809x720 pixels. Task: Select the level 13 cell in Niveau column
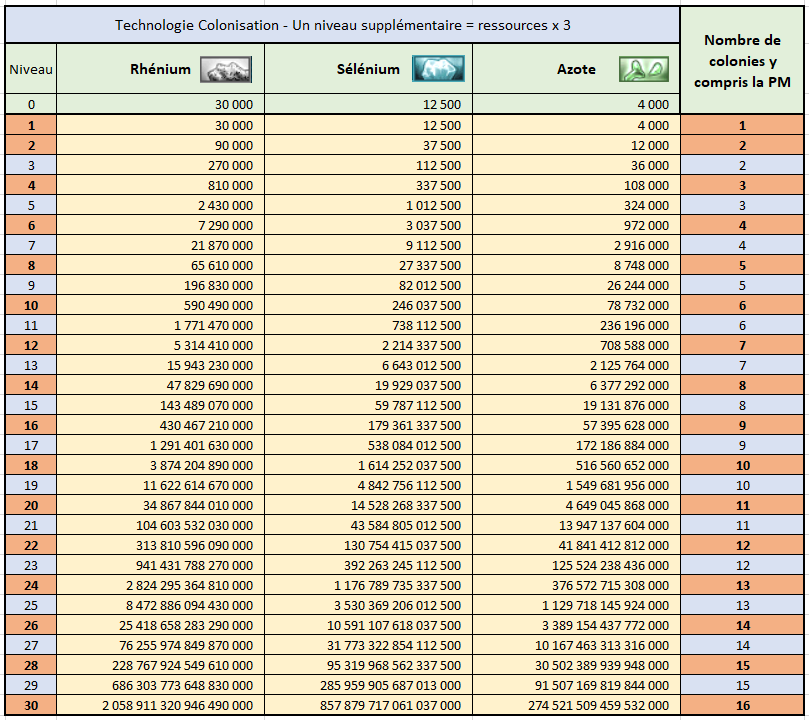[31, 365]
